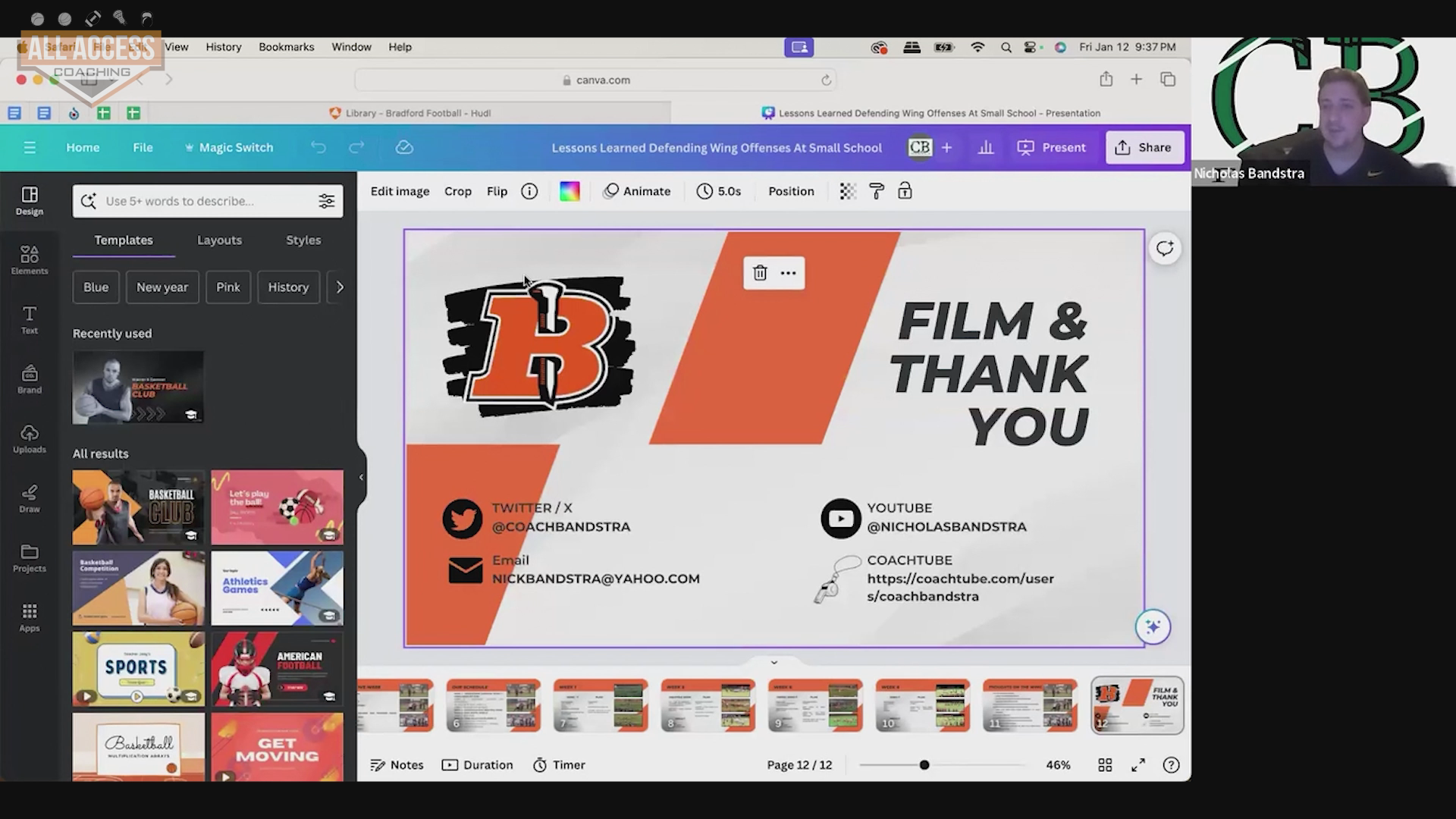Click the template search input field
The image size is (1456, 819).
(208, 201)
